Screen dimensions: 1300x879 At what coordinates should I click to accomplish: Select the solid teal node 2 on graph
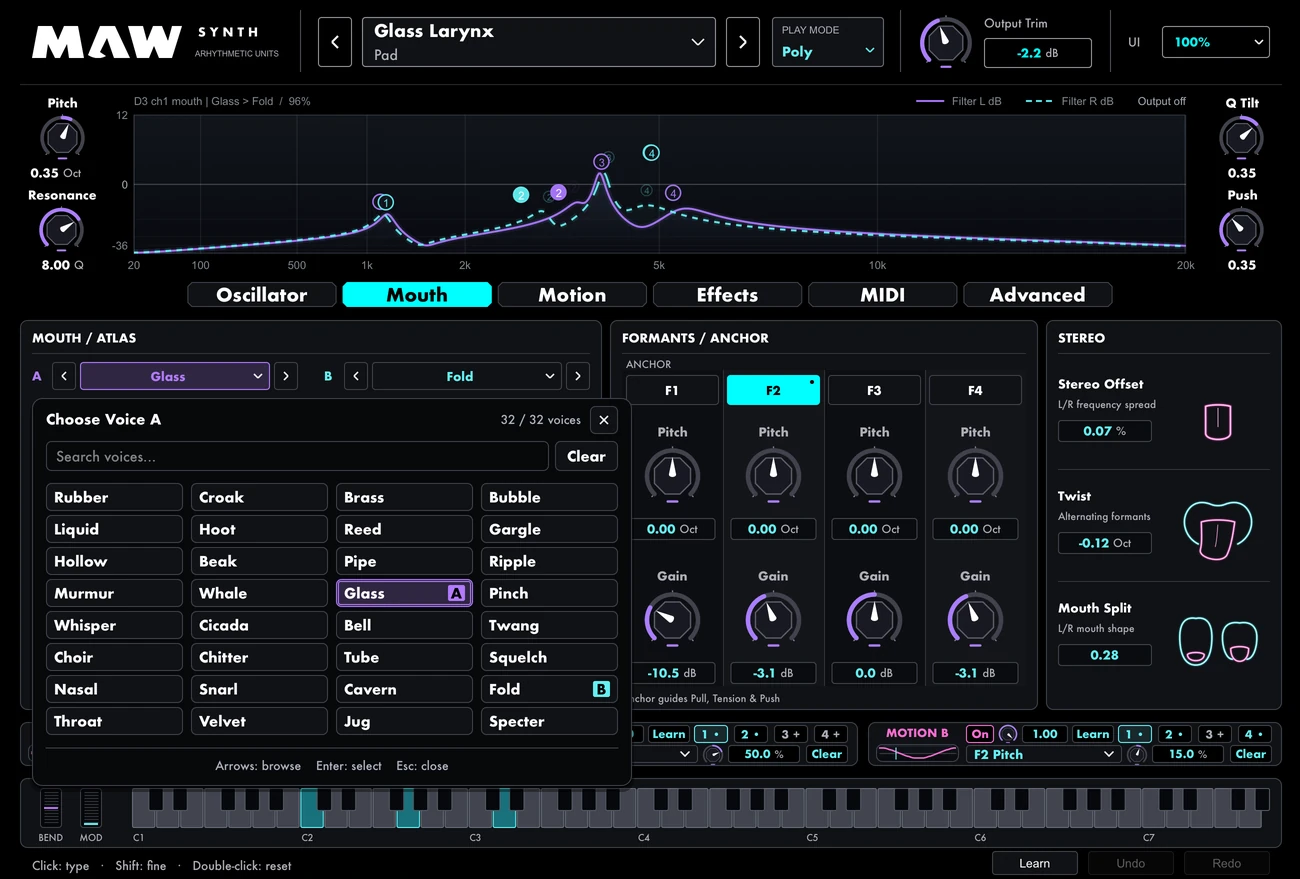click(520, 195)
